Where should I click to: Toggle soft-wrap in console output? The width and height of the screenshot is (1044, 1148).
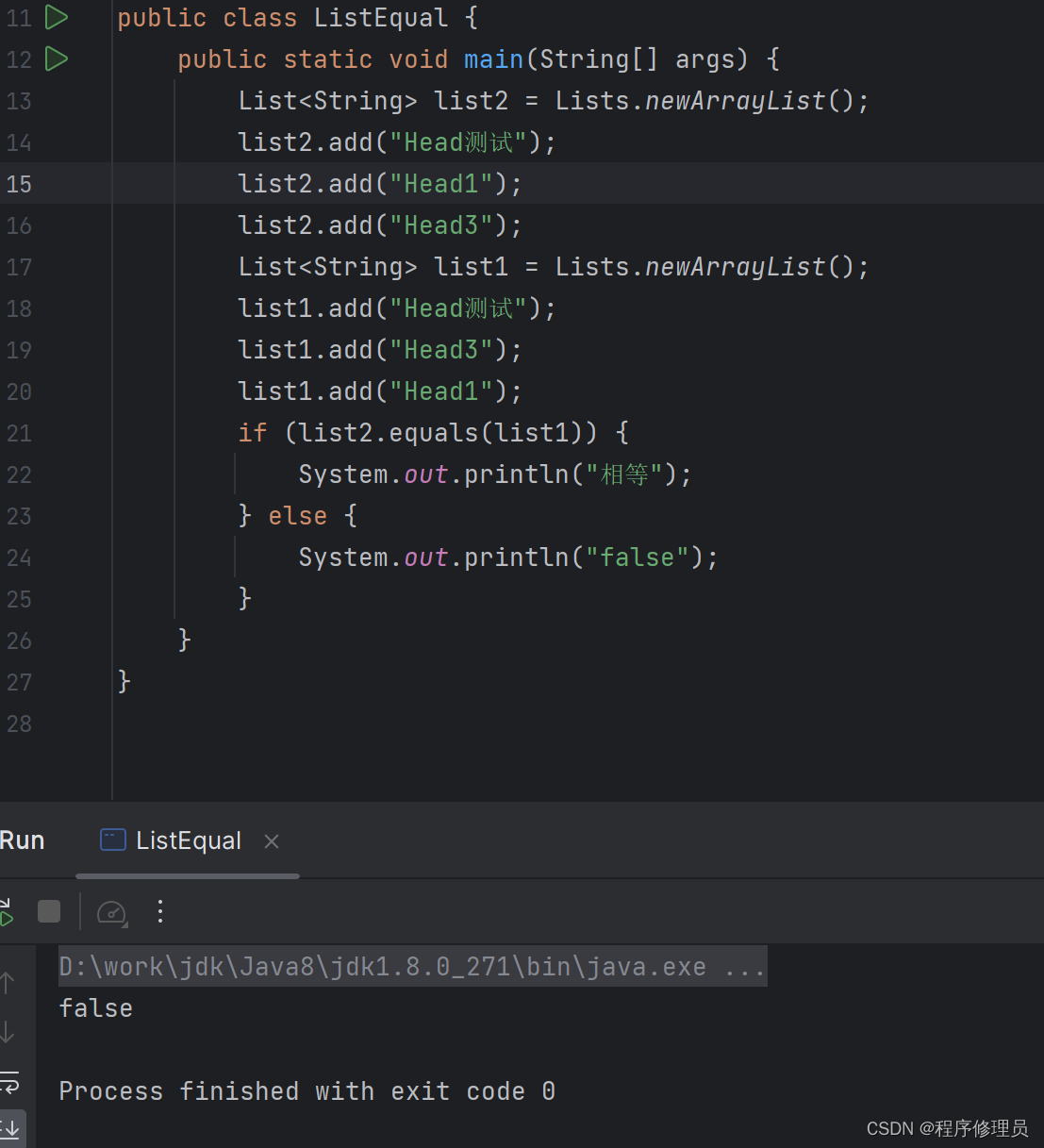click(9, 1081)
